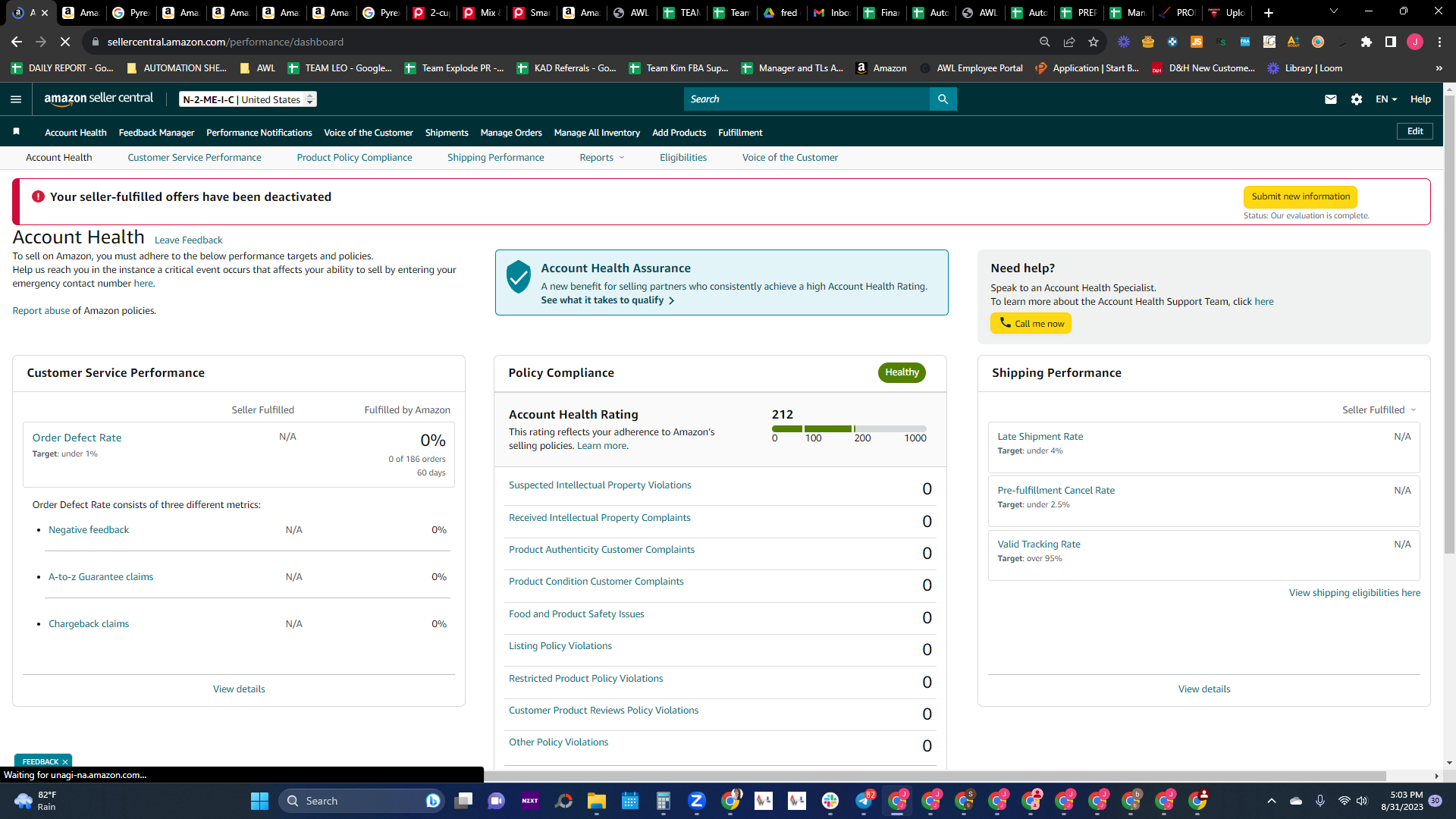This screenshot has height=819, width=1456.
Task: Select the Customer Service Performance tab
Action: [194, 158]
